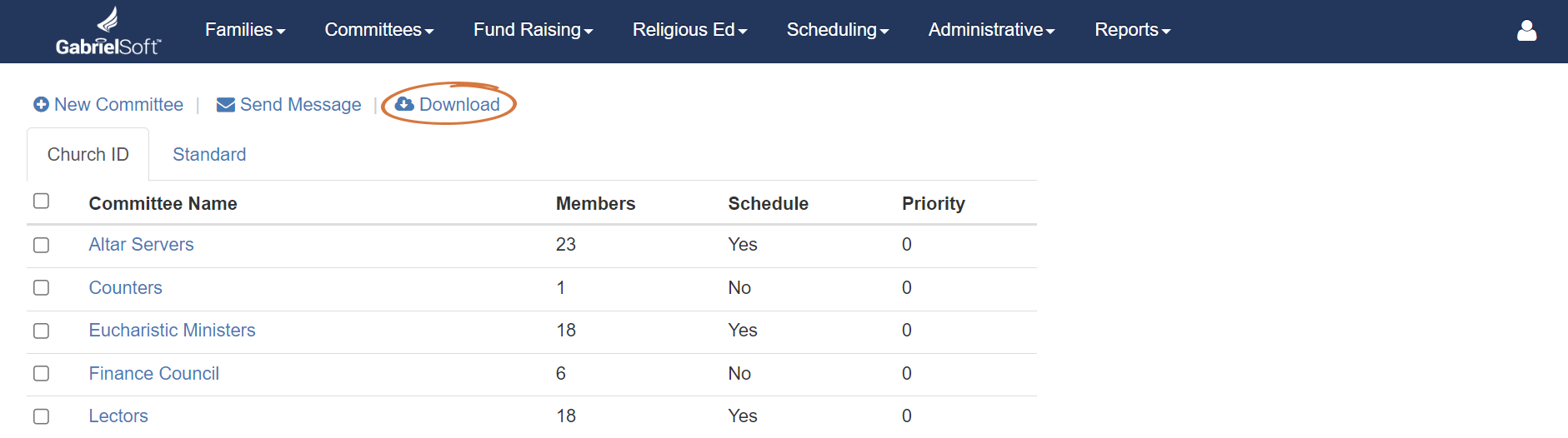Open the Administrative menu
The image size is (1568, 438).
point(991,30)
